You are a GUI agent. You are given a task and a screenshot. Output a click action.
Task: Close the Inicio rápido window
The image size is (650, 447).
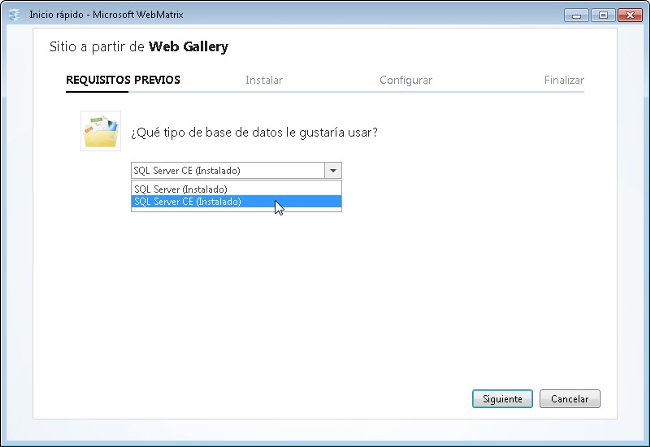pyautogui.click(x=630, y=15)
